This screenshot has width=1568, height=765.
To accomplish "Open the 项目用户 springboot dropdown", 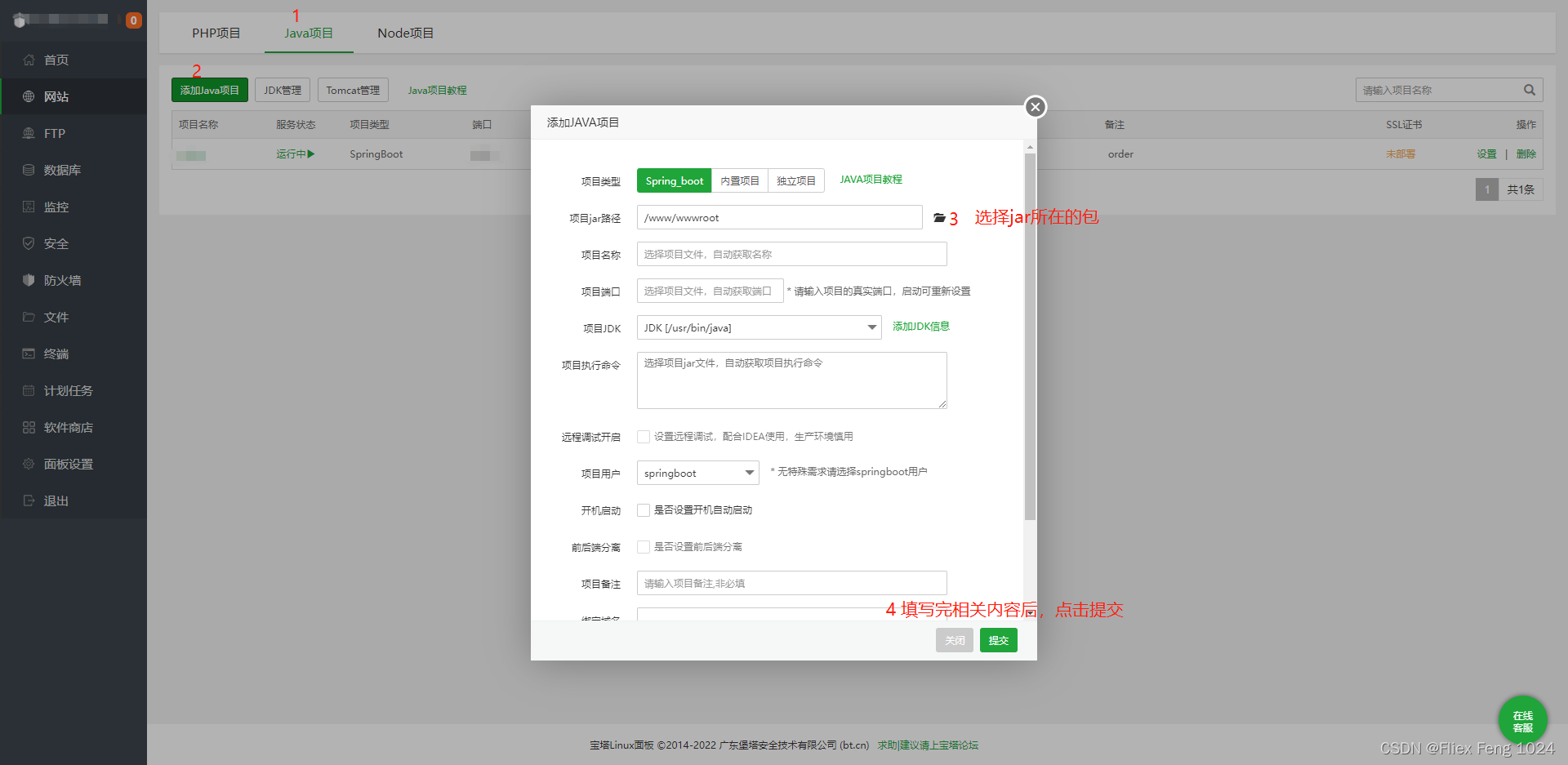I will pos(697,473).
